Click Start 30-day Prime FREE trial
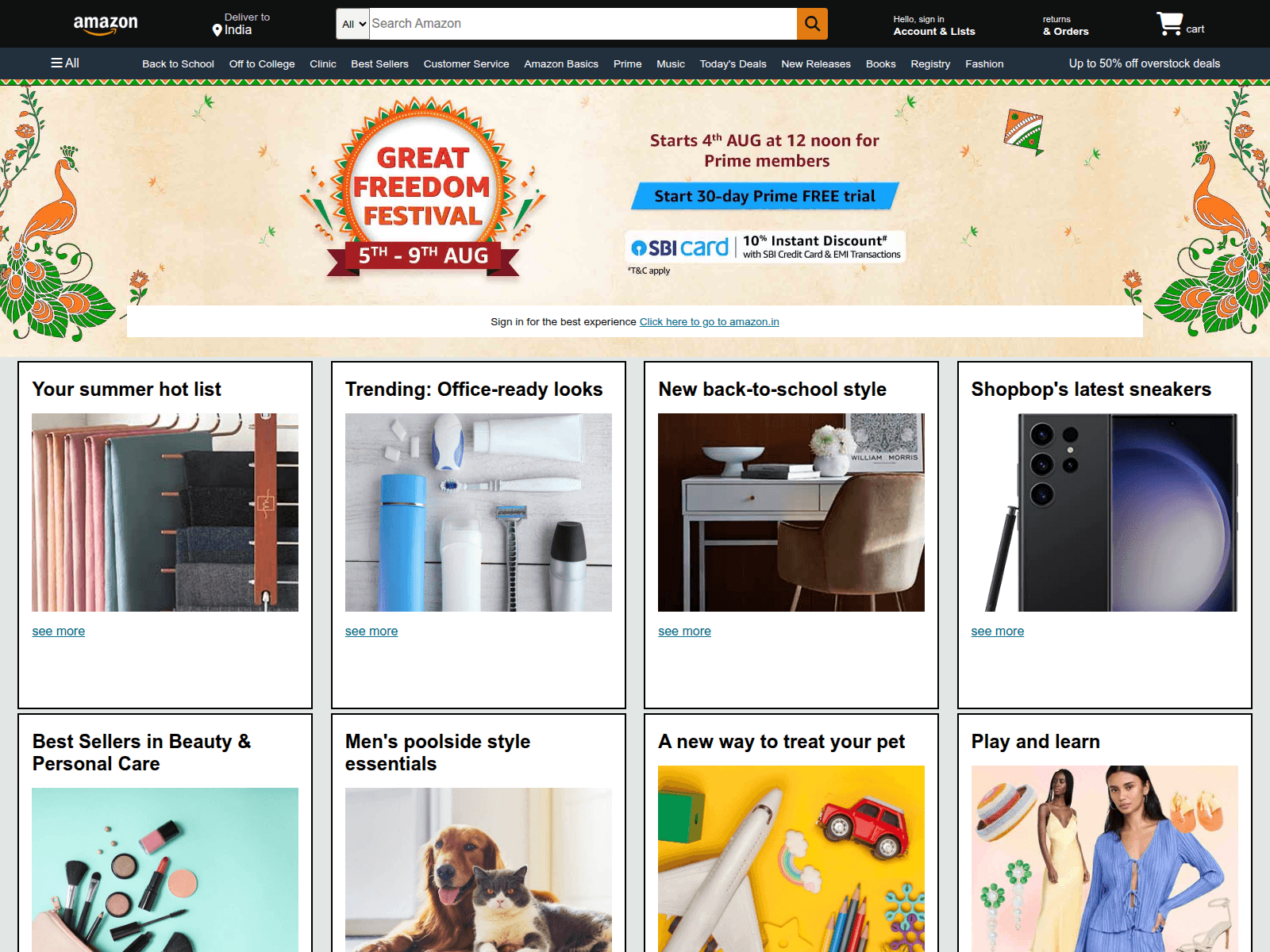Screen dimensions: 1270x952 pyautogui.click(x=764, y=196)
